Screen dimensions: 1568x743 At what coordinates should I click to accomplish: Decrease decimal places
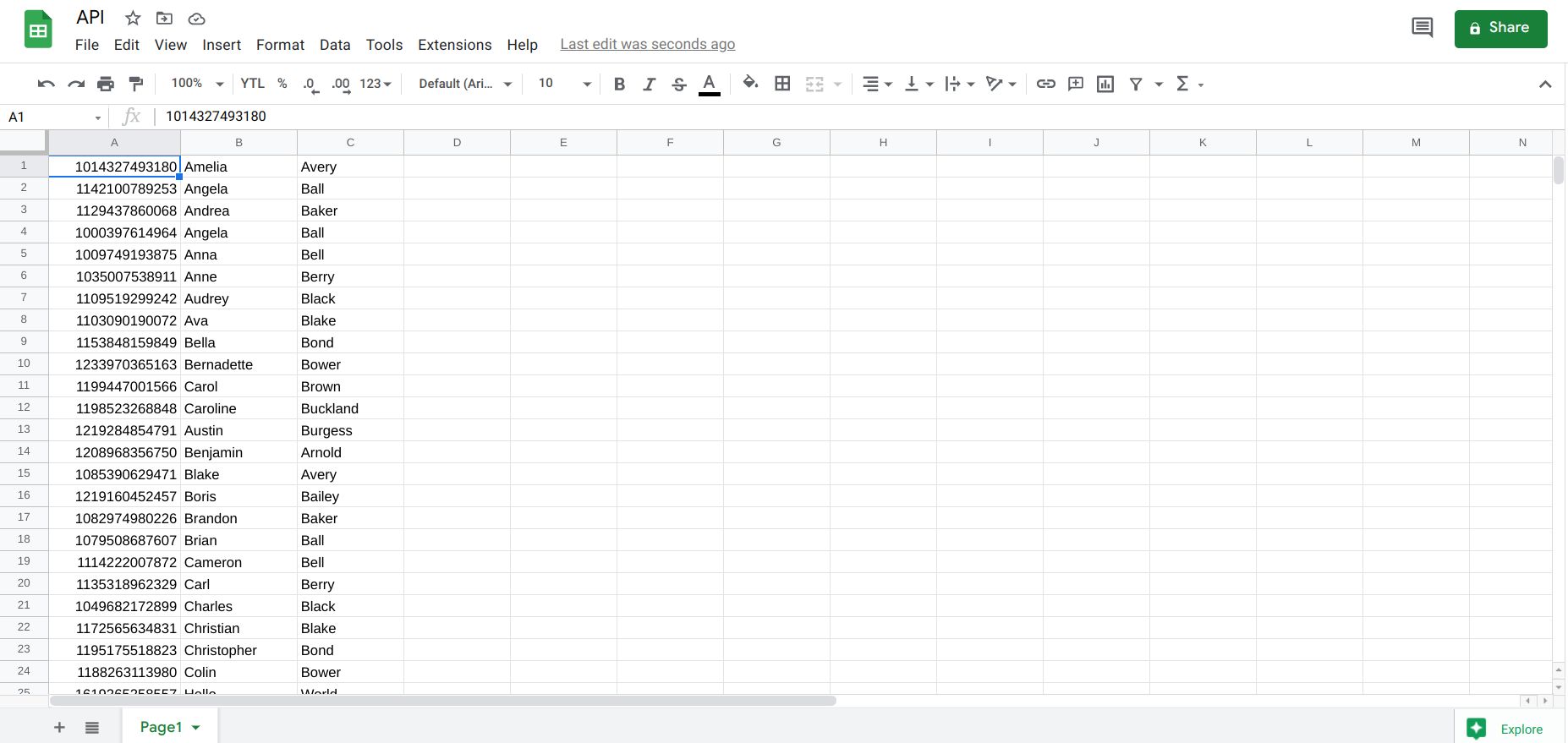(310, 84)
